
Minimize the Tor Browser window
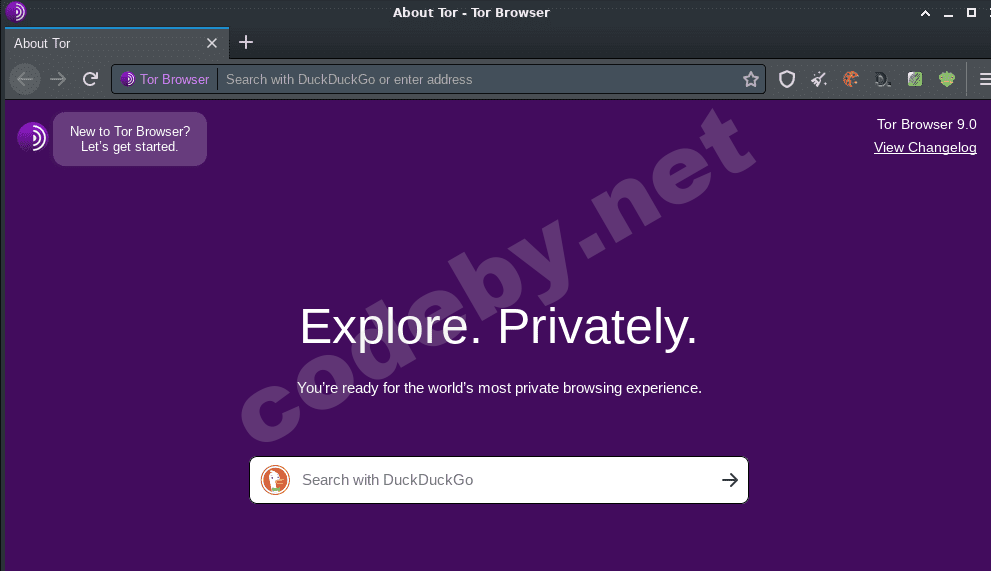(x=948, y=13)
